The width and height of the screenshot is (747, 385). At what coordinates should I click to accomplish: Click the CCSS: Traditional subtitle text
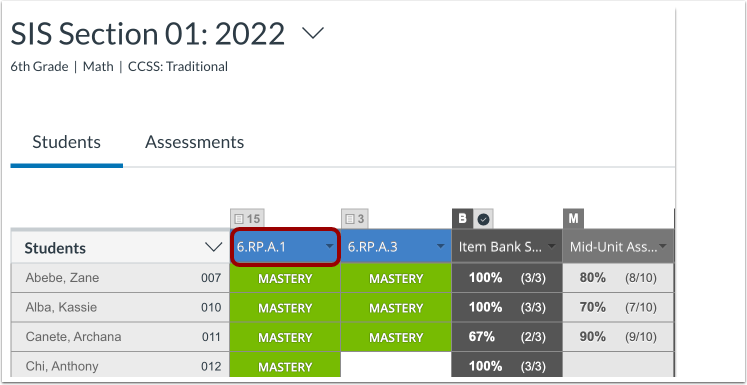click(178, 66)
